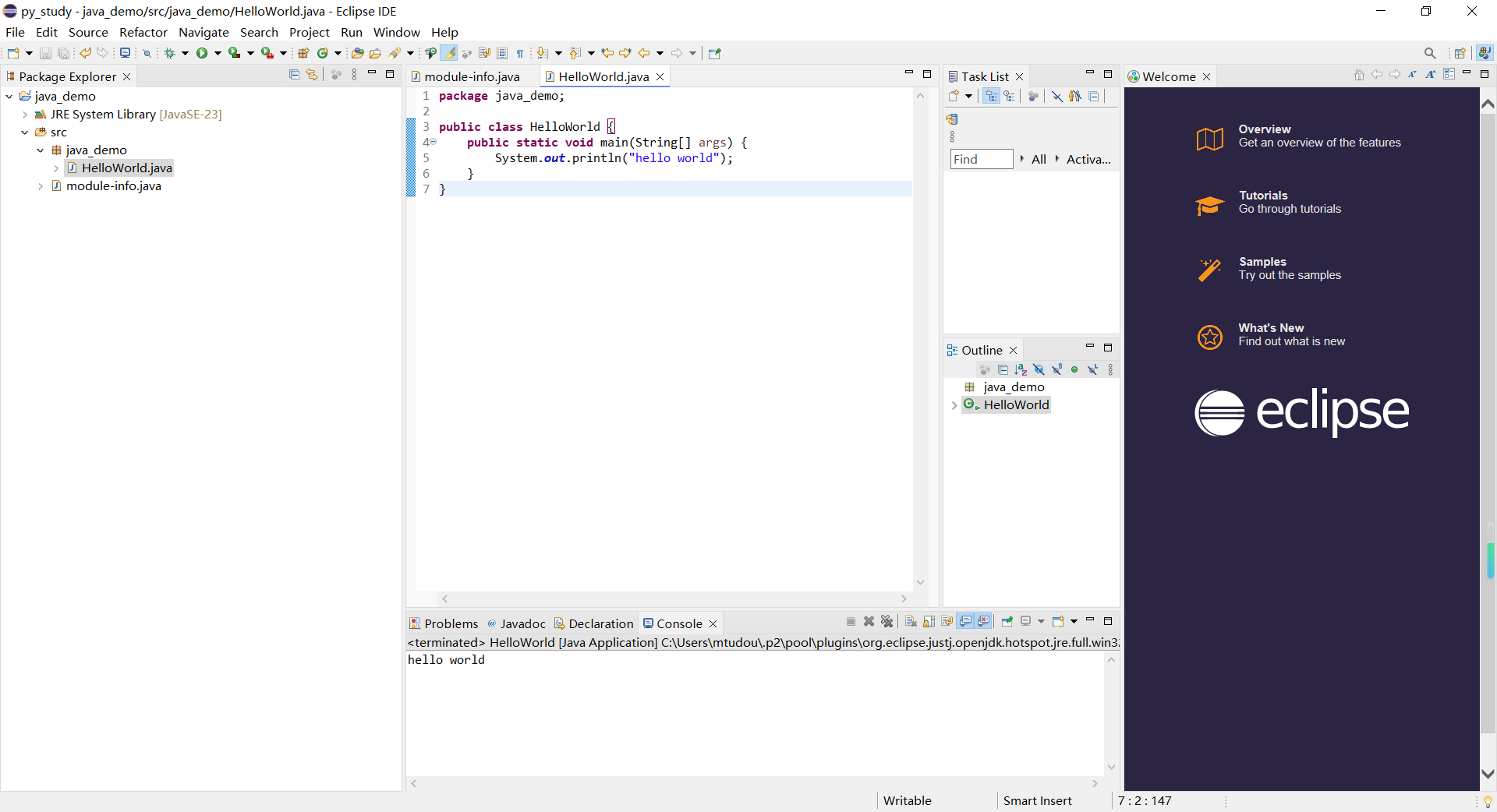Switch to the Declaration tab
Screen dimensions: 1497x812
(593, 623)
